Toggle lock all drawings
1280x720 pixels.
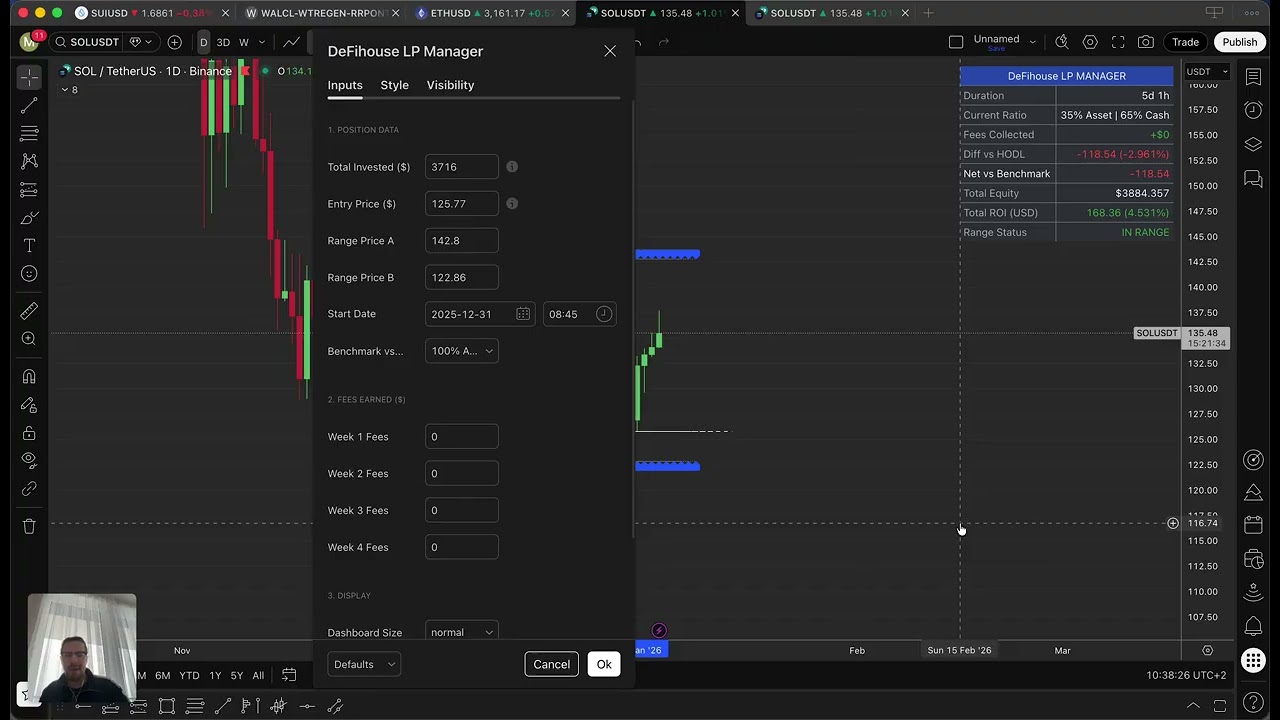tap(29, 433)
